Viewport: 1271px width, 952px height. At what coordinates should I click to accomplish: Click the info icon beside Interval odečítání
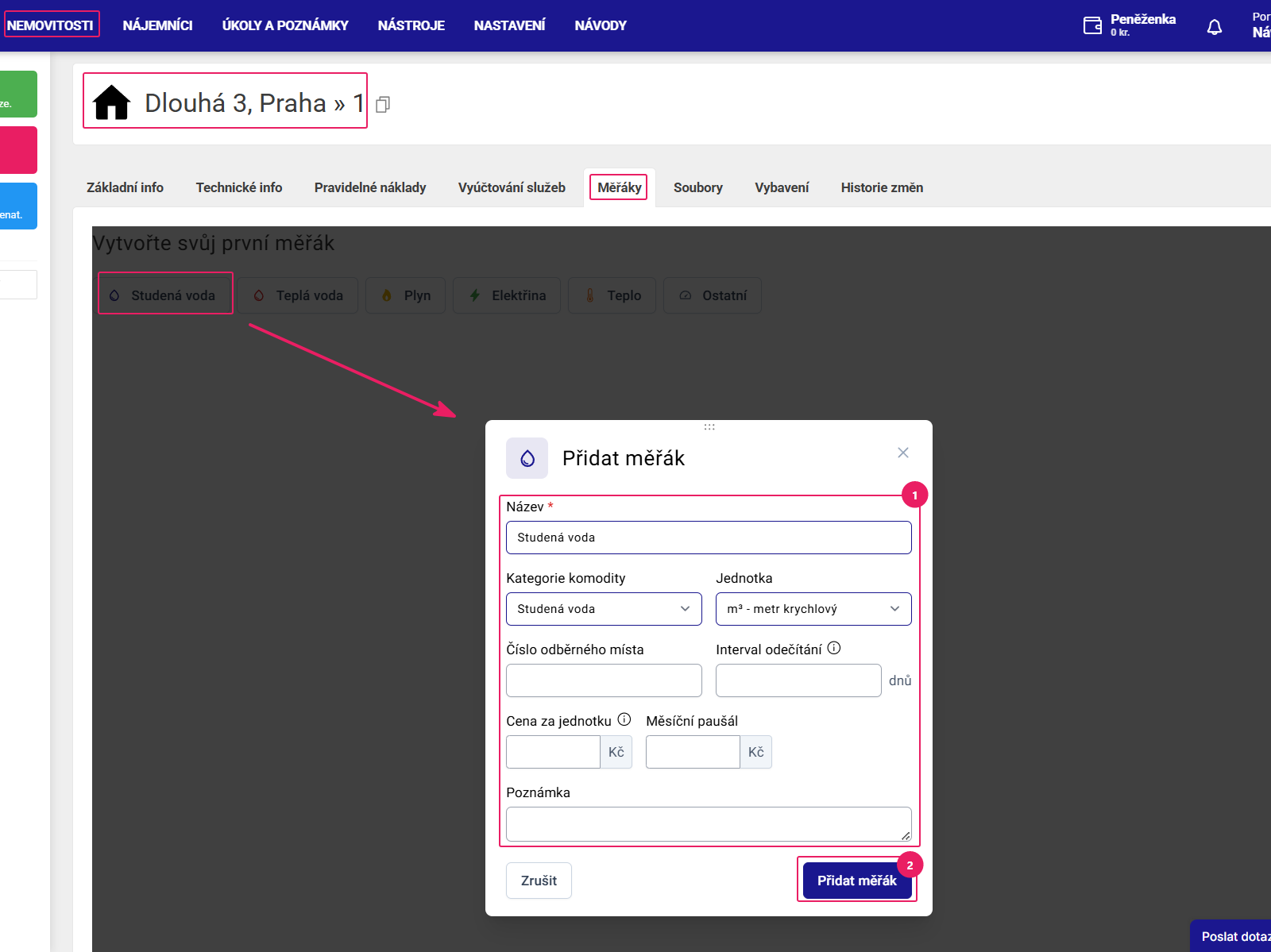point(834,648)
